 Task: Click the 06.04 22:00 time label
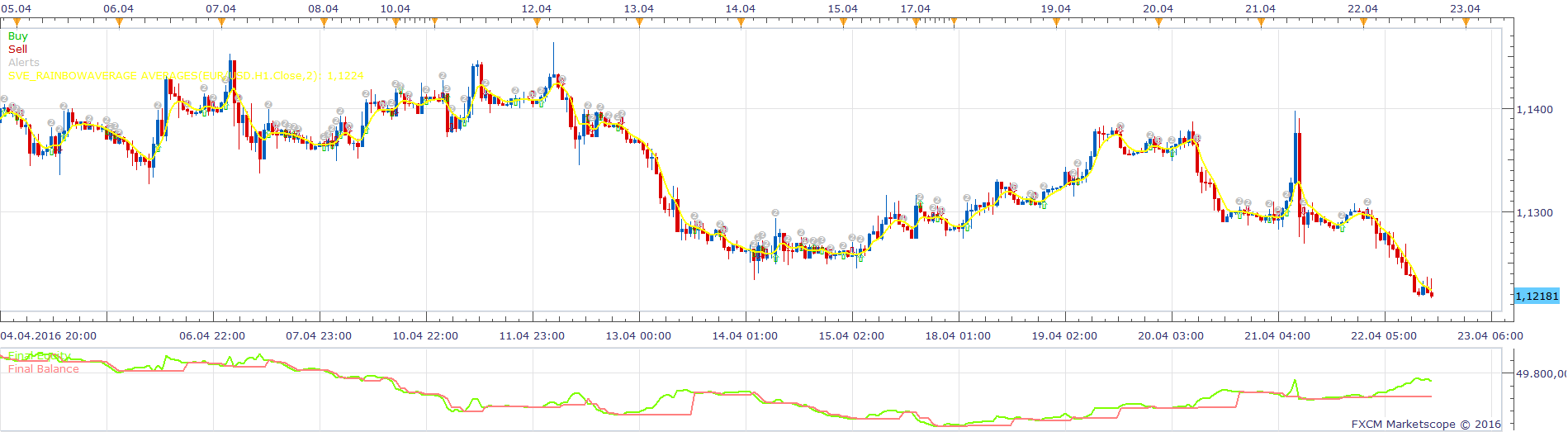coord(212,336)
